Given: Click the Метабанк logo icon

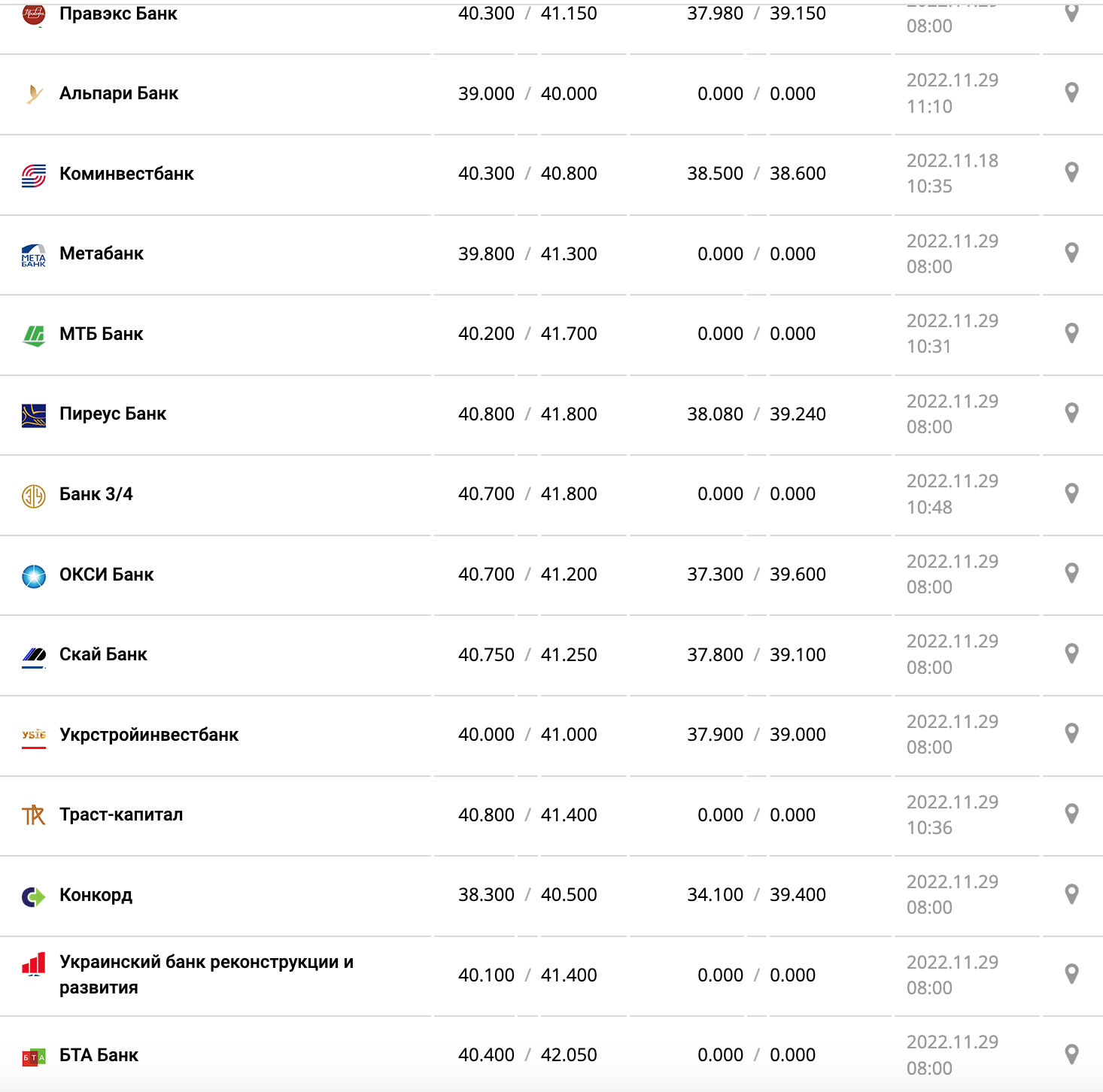Looking at the screenshot, I should (x=34, y=255).
